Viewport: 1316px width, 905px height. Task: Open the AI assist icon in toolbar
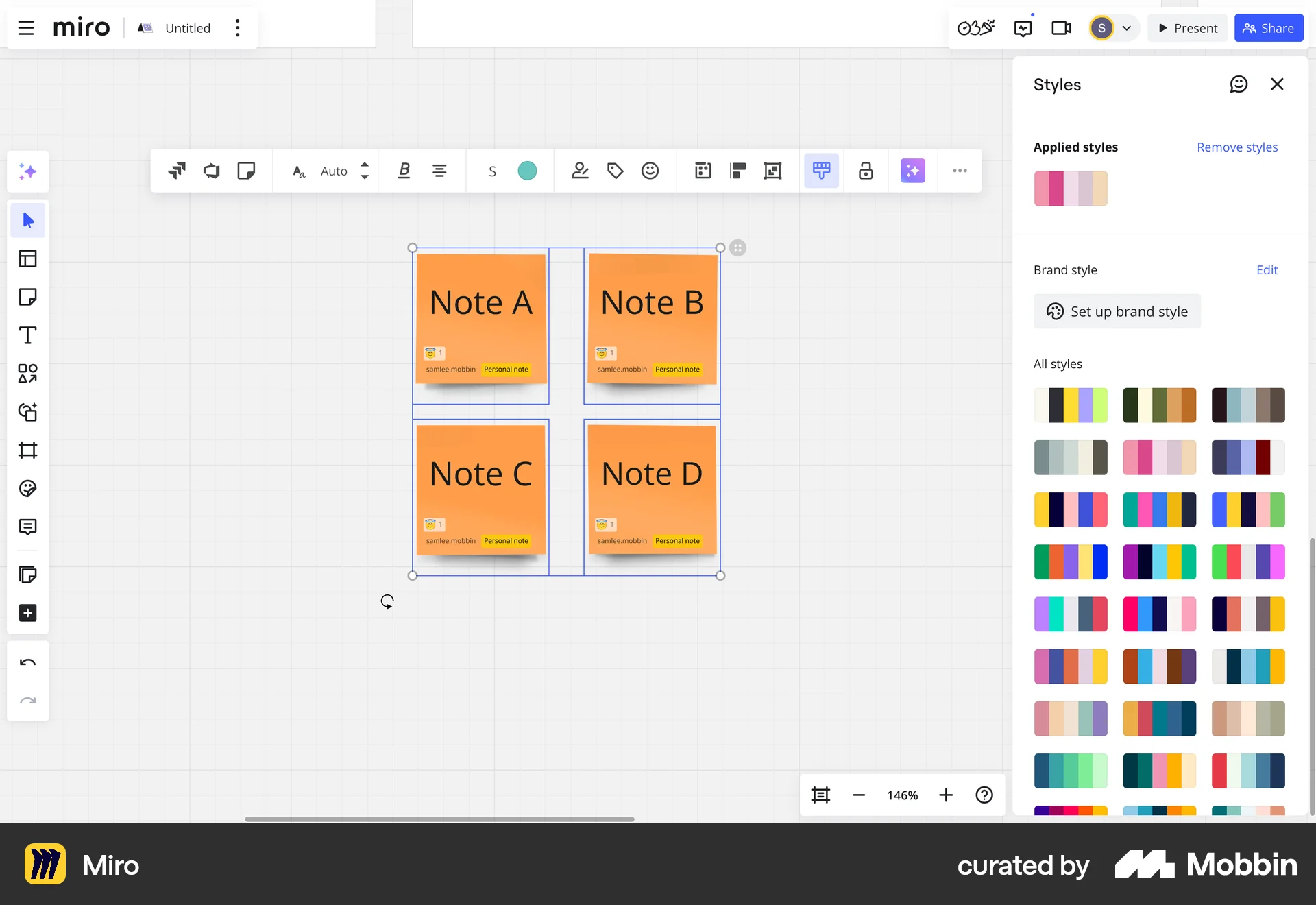[x=912, y=171]
